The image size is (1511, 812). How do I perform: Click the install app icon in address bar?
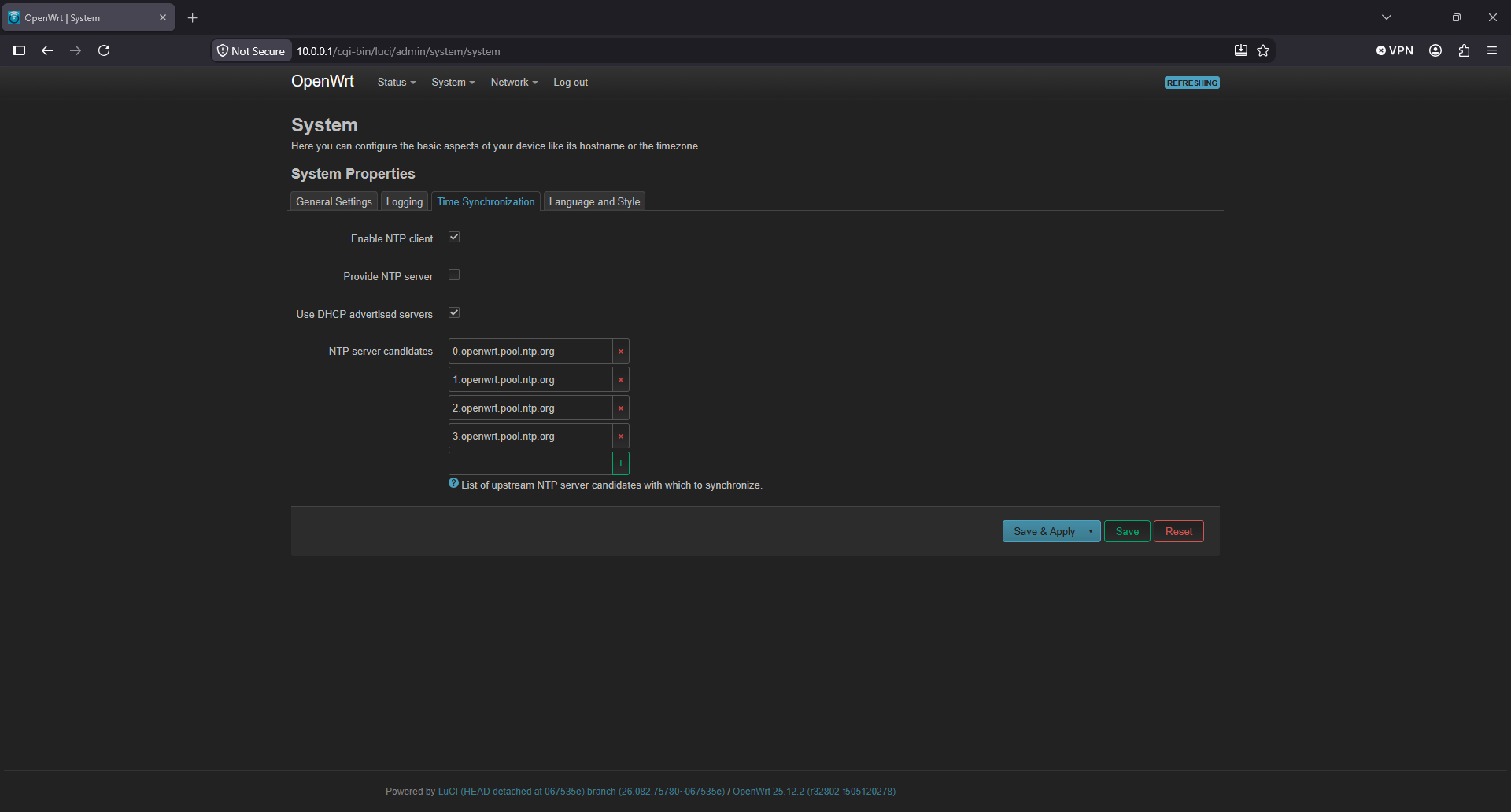[1241, 50]
